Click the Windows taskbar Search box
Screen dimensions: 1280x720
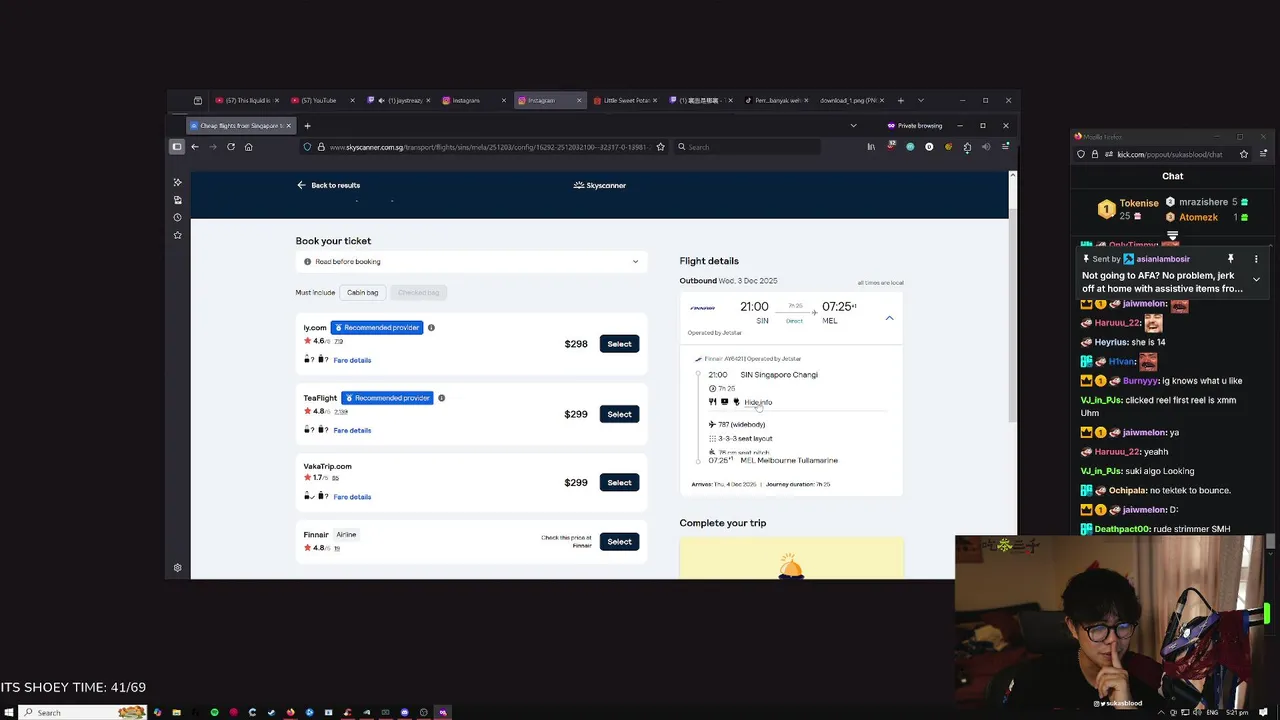(x=83, y=712)
